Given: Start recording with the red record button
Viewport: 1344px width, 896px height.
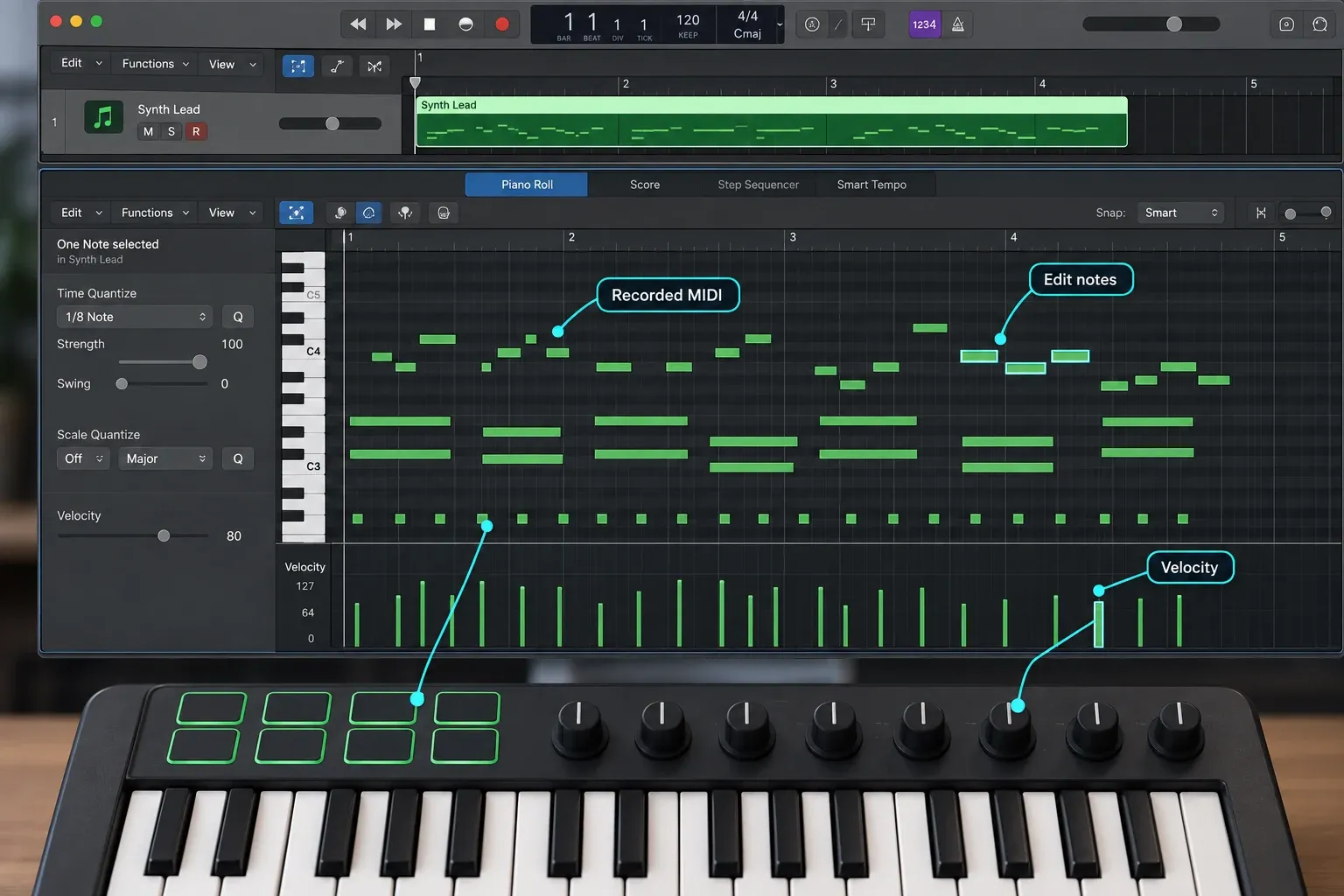Looking at the screenshot, I should point(501,24).
